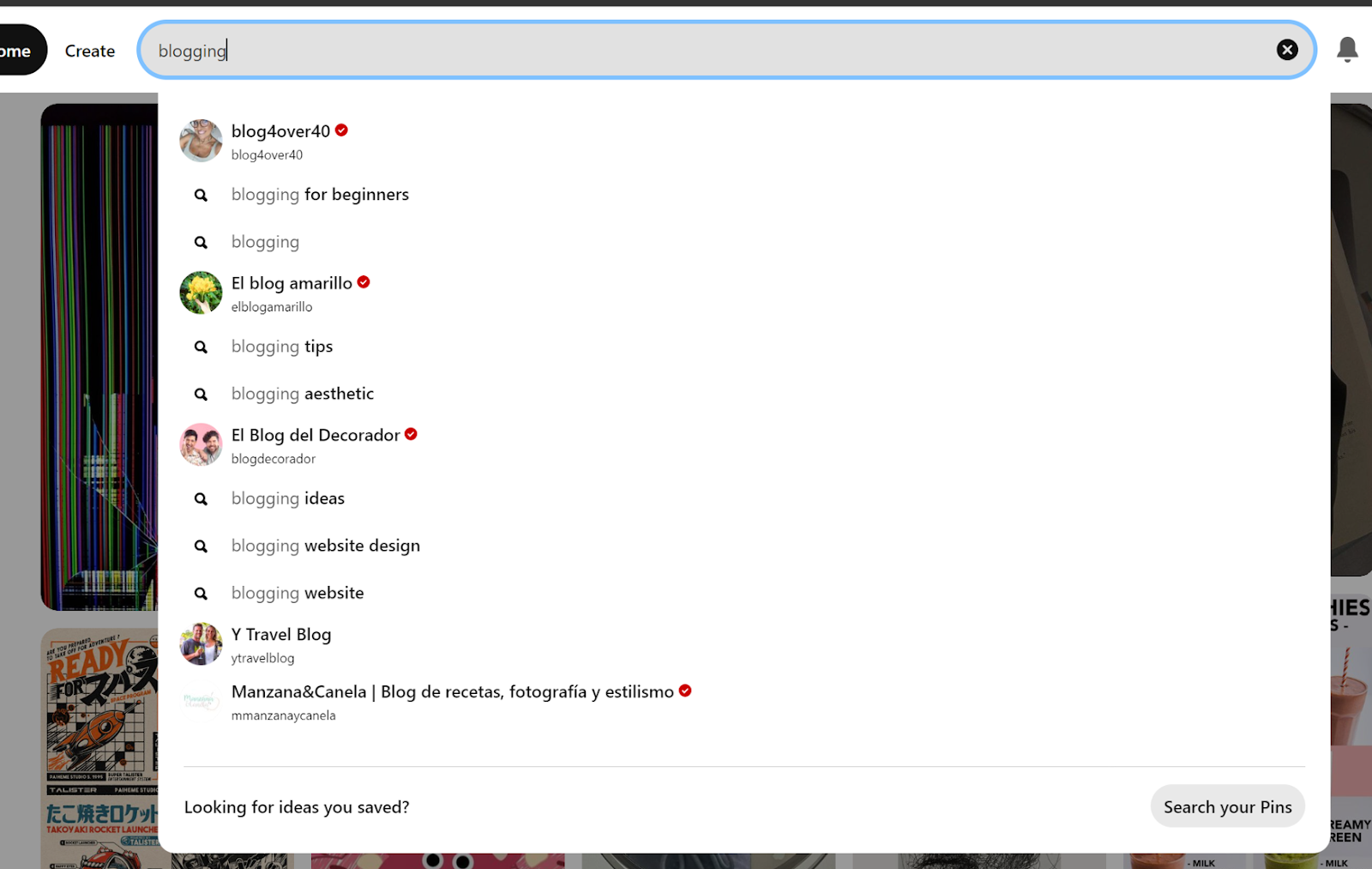Open El blog amarillo avatar
The height and width of the screenshot is (869, 1372).
[x=201, y=293]
